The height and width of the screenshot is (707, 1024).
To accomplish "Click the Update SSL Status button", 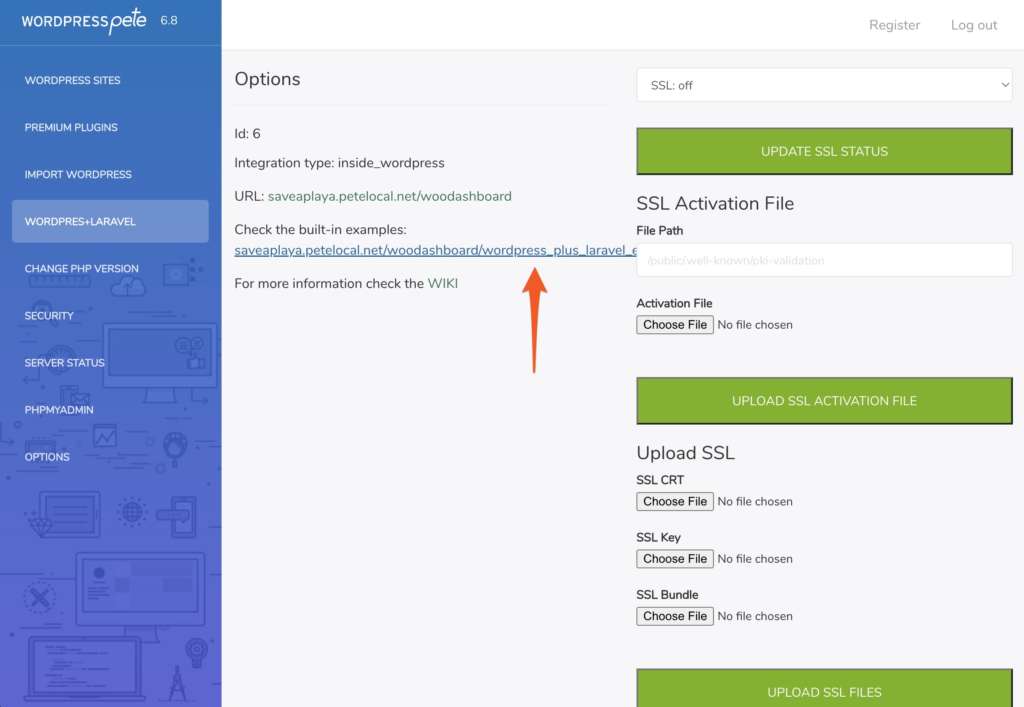I will [824, 152].
